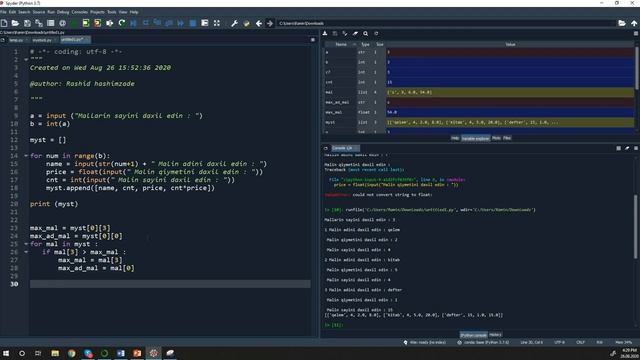Continue debugging with the double-arrow icon
Screen dimensions: 640x360
click(x=181, y=23)
